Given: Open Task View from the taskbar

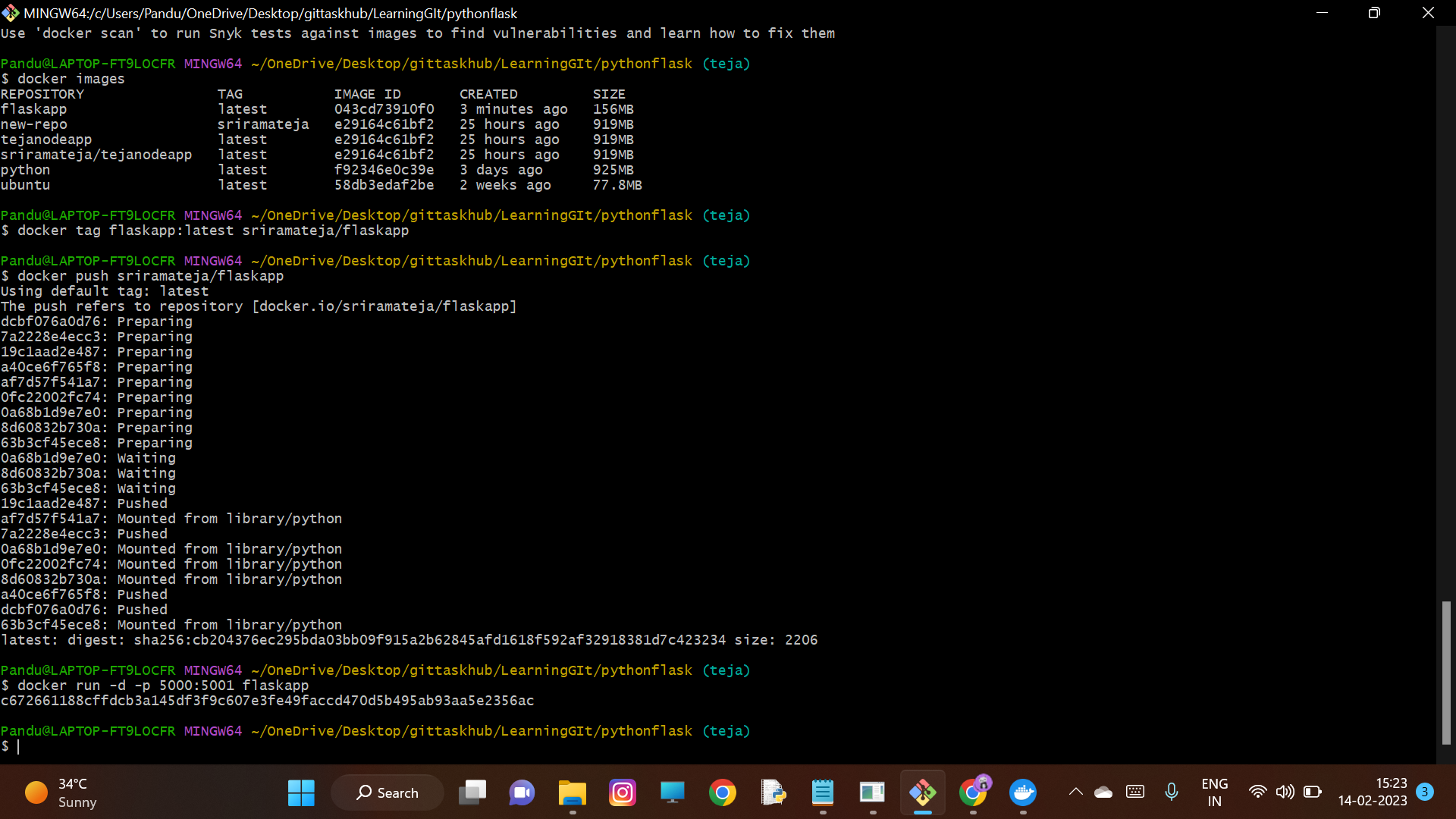Looking at the screenshot, I should click(472, 792).
